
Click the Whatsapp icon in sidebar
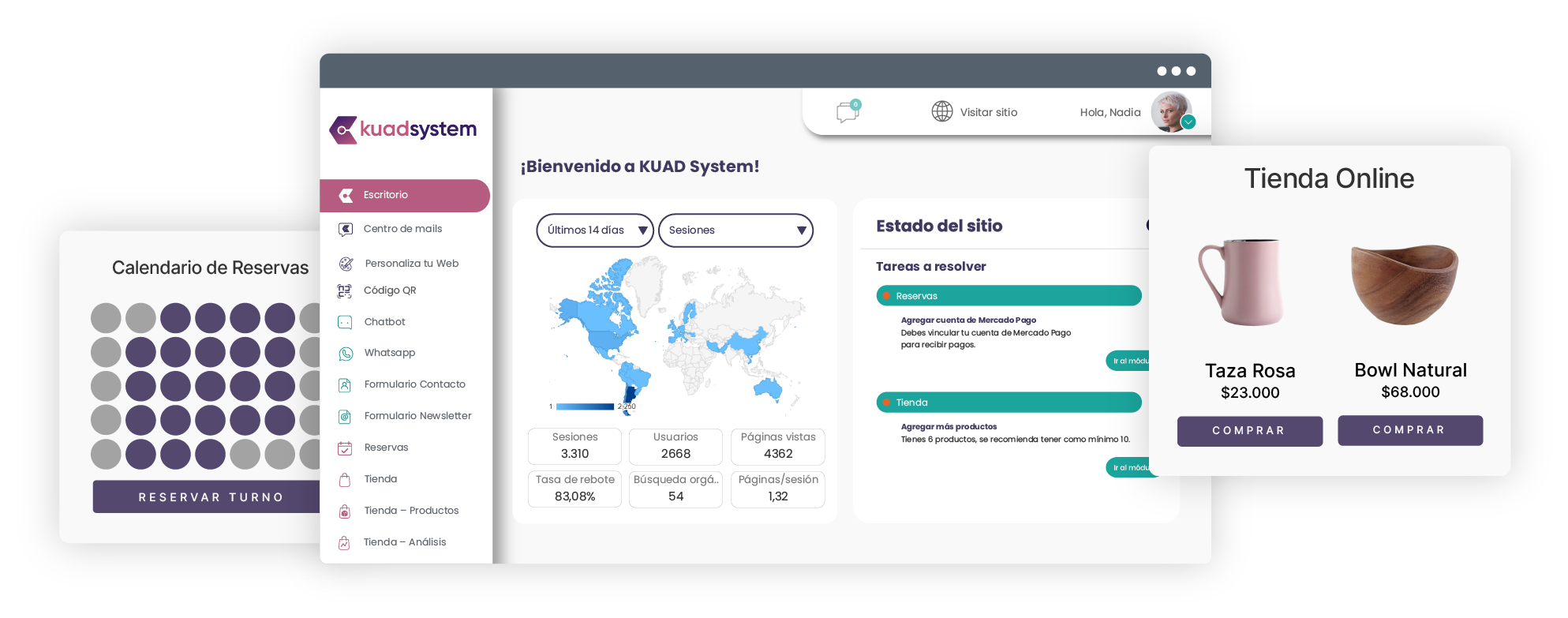point(346,354)
